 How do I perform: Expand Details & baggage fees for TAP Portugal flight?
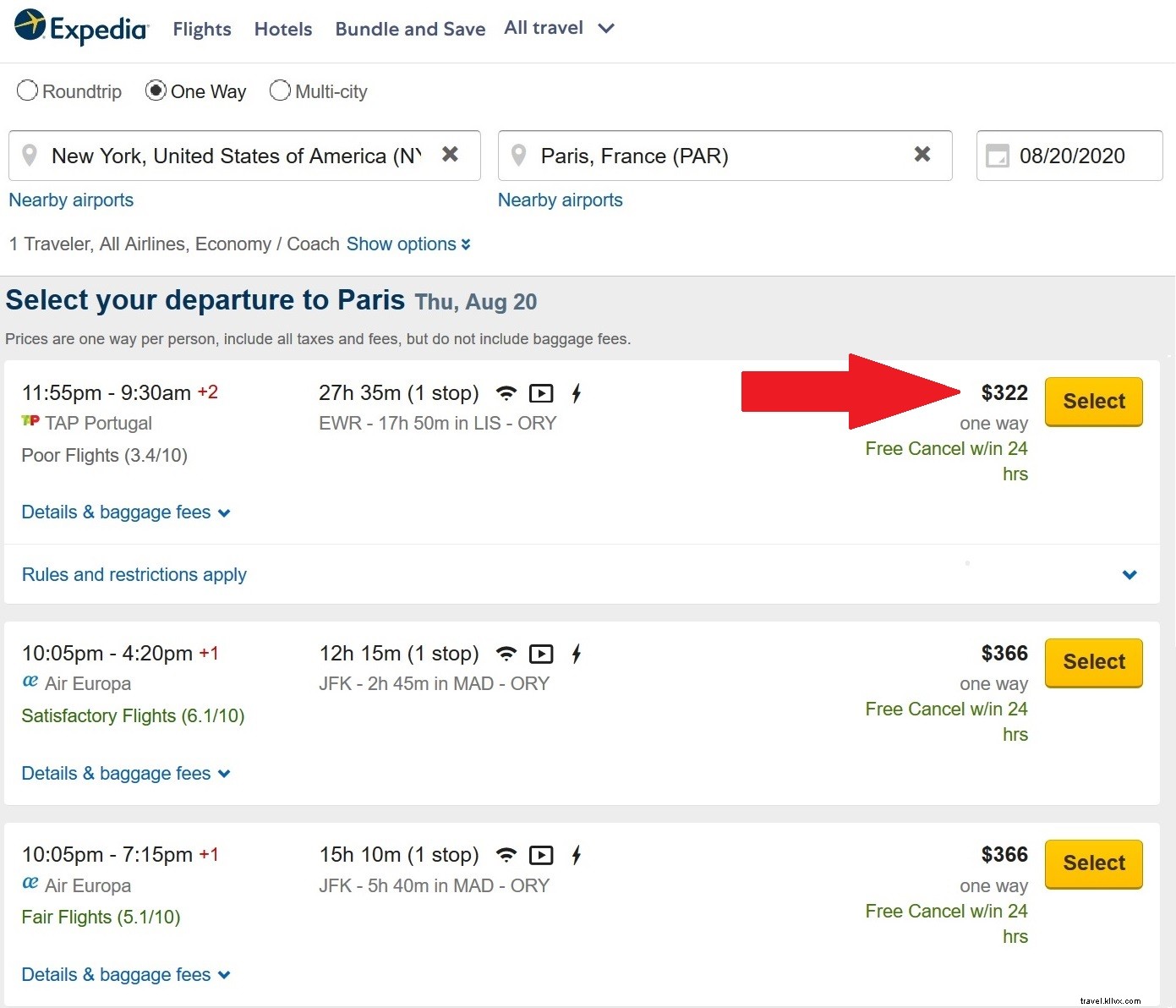click(125, 512)
